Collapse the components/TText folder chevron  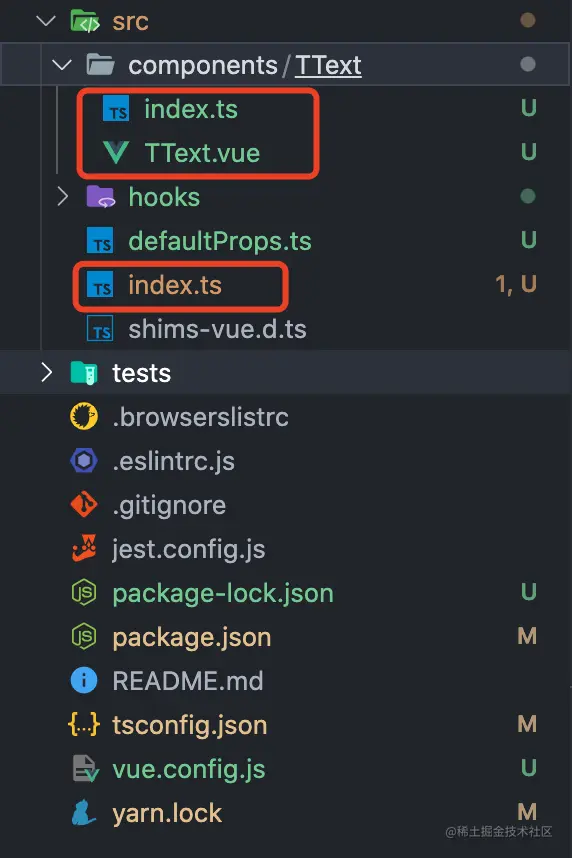tap(62, 65)
